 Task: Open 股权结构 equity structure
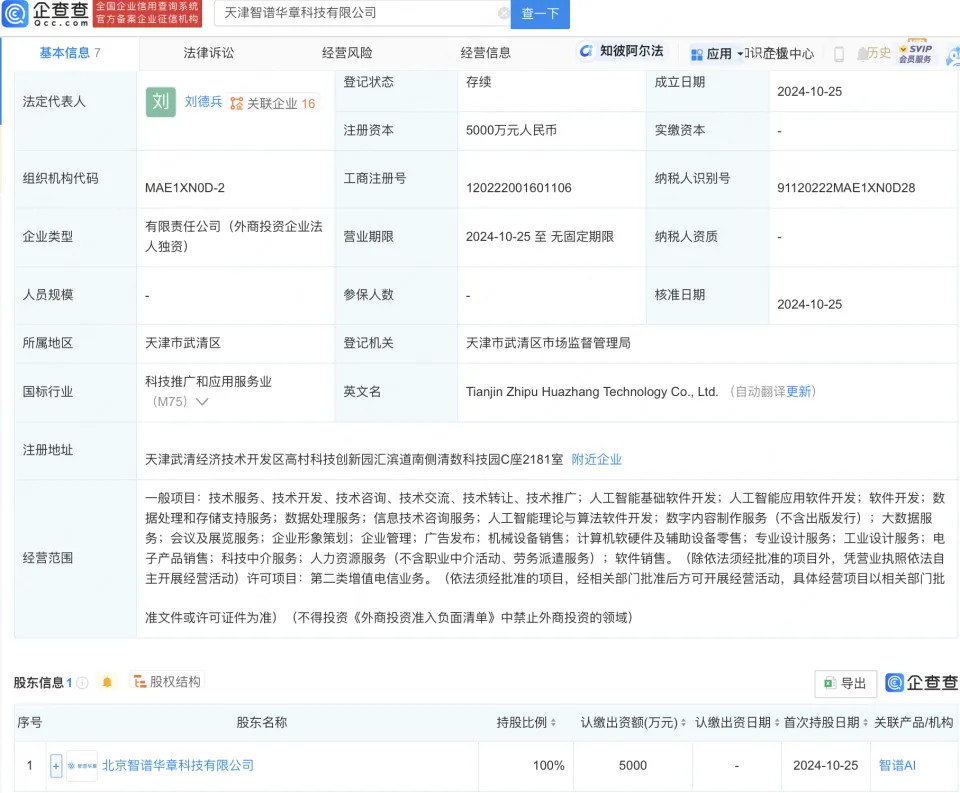coord(167,682)
